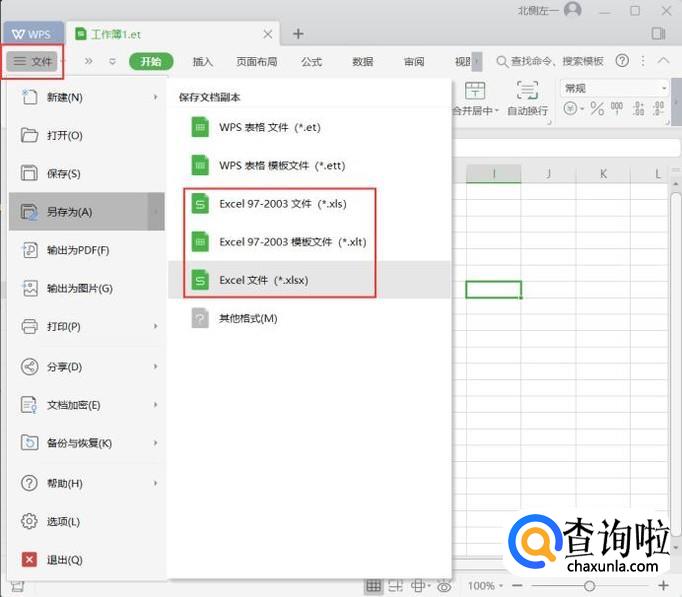Open the 常规 number format dropdown
Viewport: 682px width, 597px height.
pyautogui.click(x=614, y=89)
